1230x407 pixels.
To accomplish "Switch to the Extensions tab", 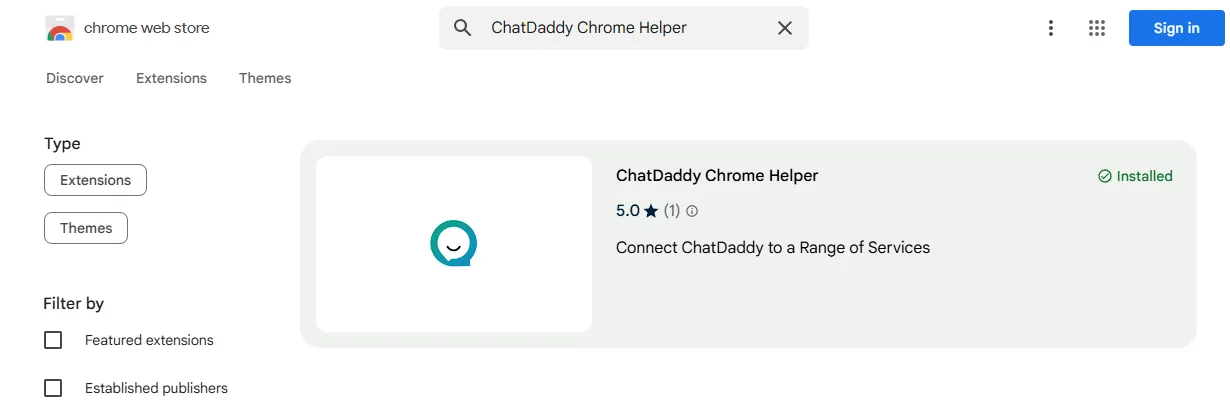I will (171, 78).
